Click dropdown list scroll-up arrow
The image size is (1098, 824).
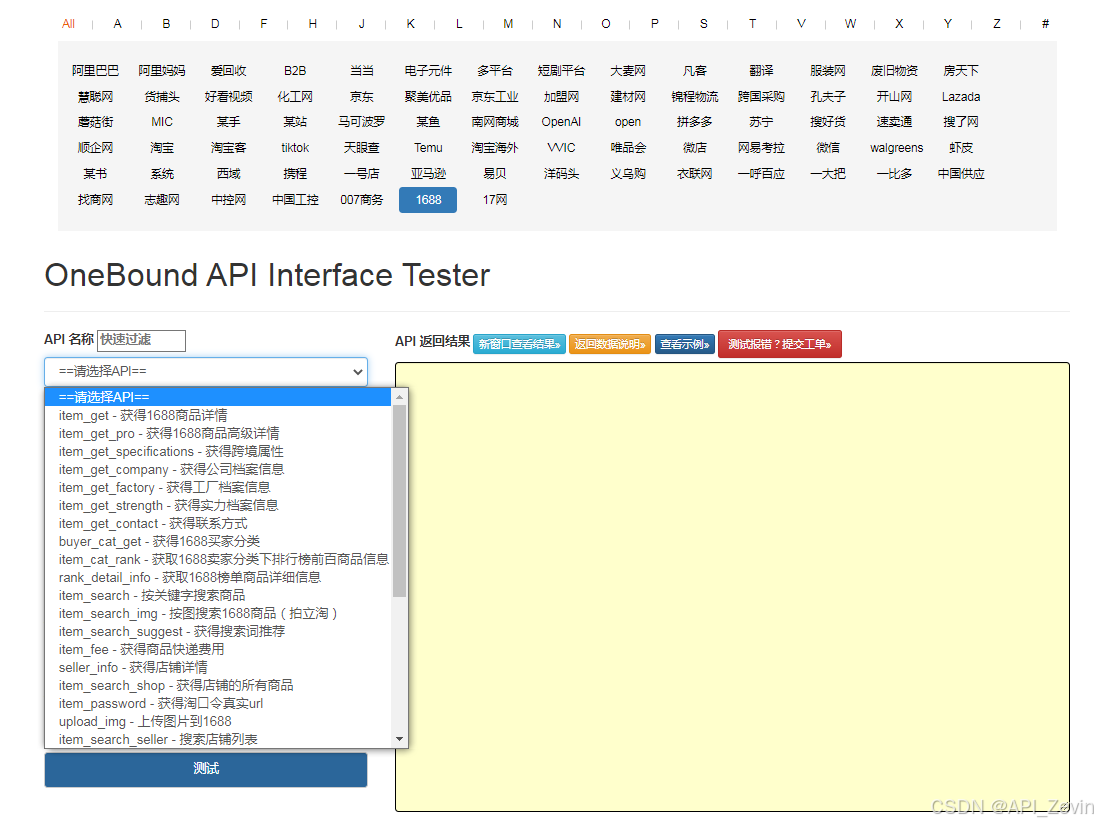point(399,397)
